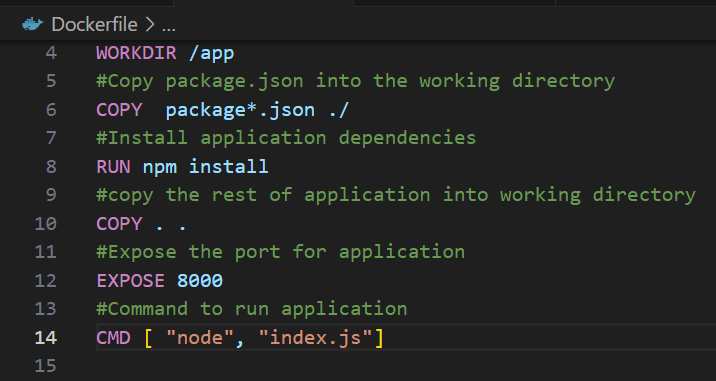Select line number 14 in the gutter
The height and width of the screenshot is (381, 716).
[46, 338]
